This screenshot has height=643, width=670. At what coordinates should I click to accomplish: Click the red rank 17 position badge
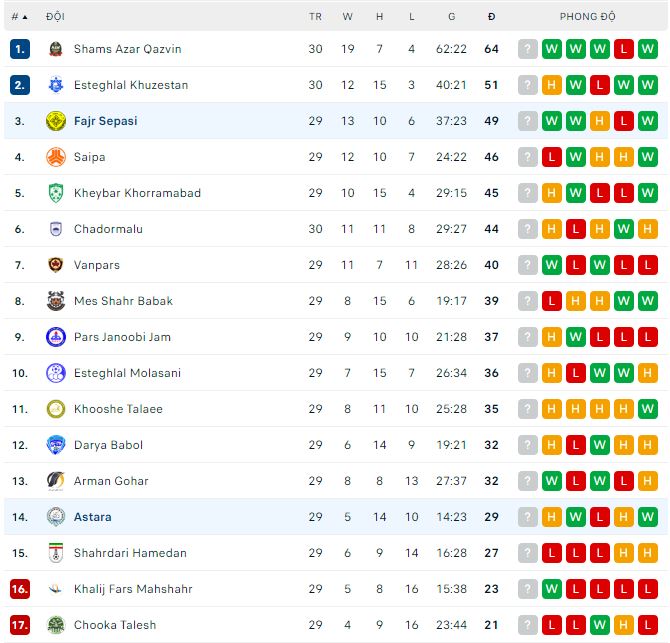click(x=20, y=625)
